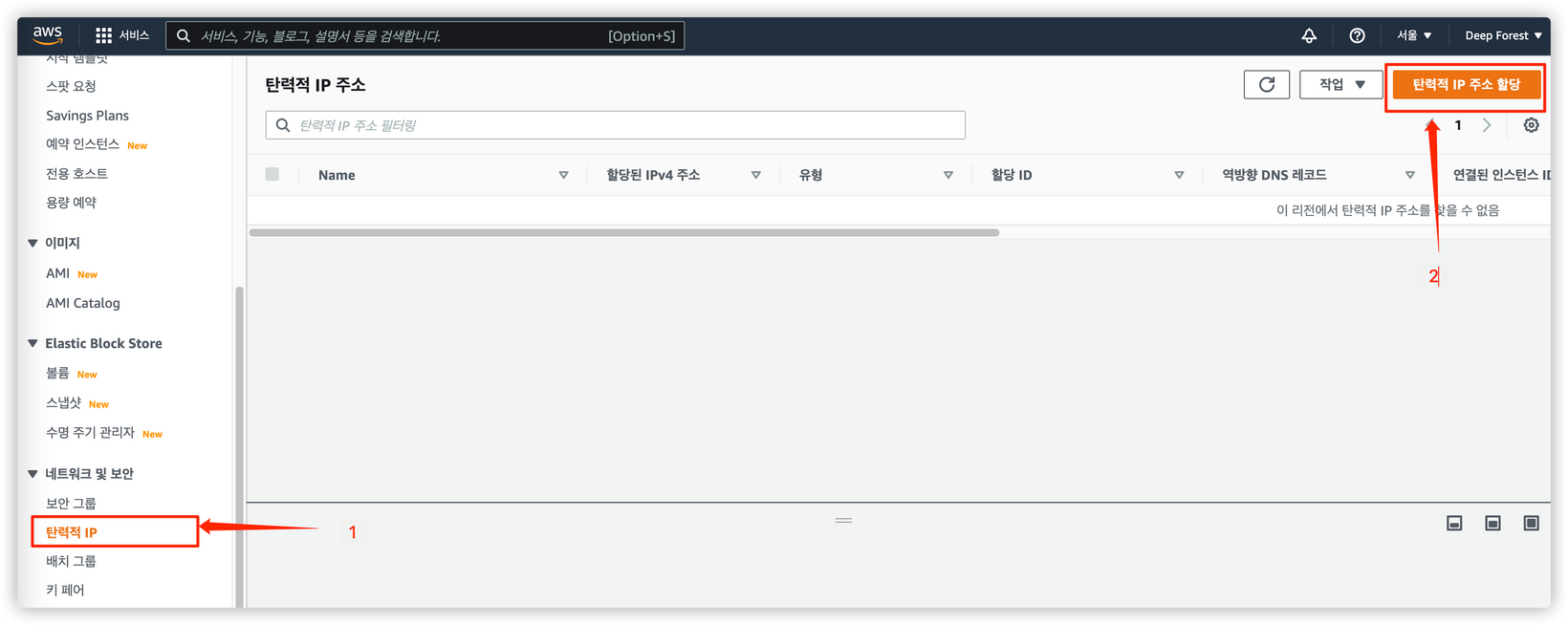Viewport: 1568px width, 625px height.
Task: Click the 할당 ID column header
Action: (1012, 175)
